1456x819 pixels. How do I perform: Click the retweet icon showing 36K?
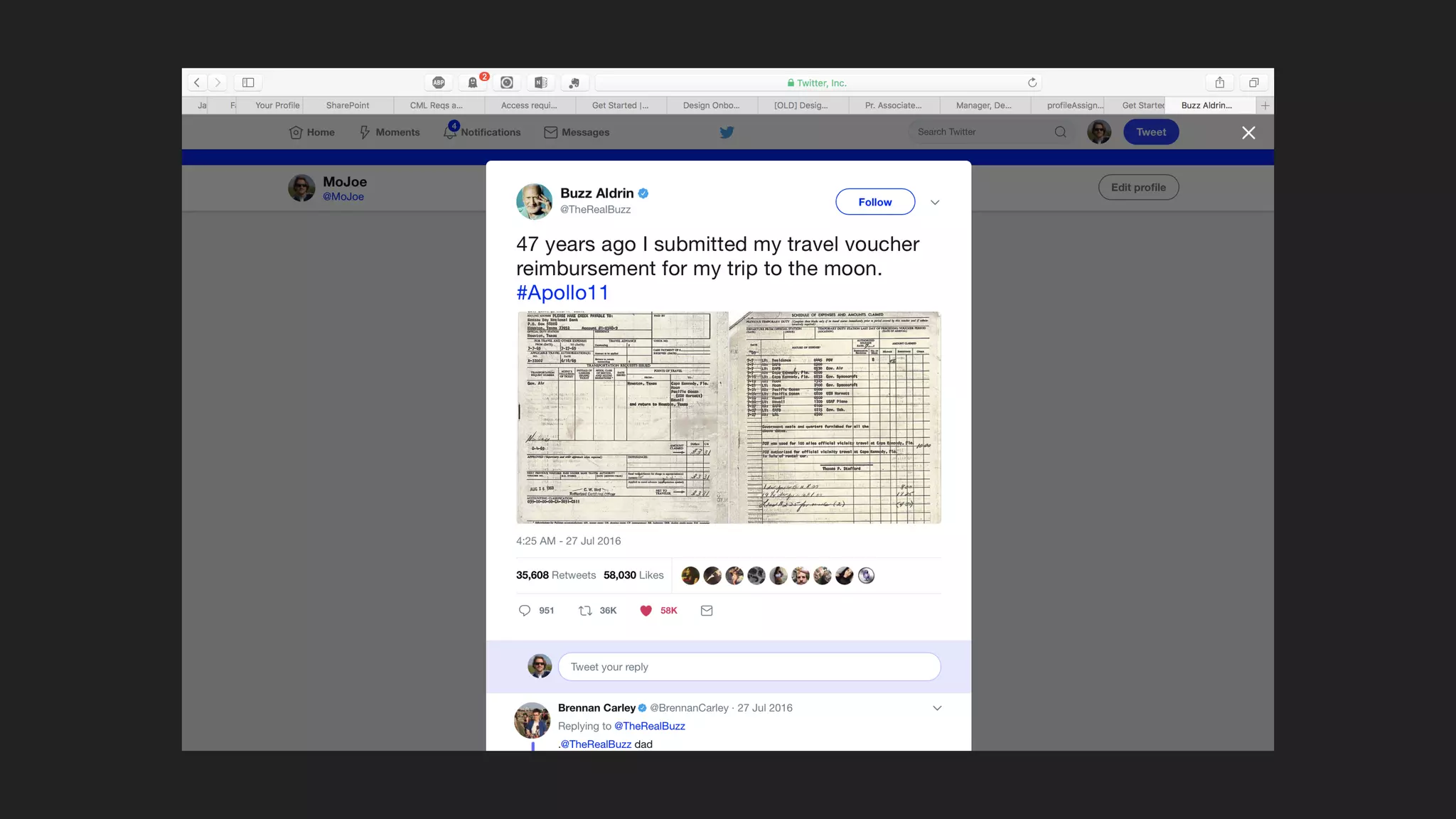click(585, 611)
